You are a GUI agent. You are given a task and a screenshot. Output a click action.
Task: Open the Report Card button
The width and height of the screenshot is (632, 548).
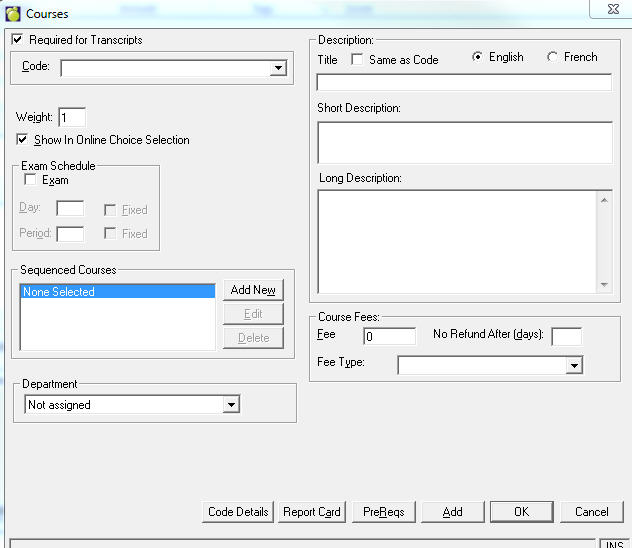point(311,512)
